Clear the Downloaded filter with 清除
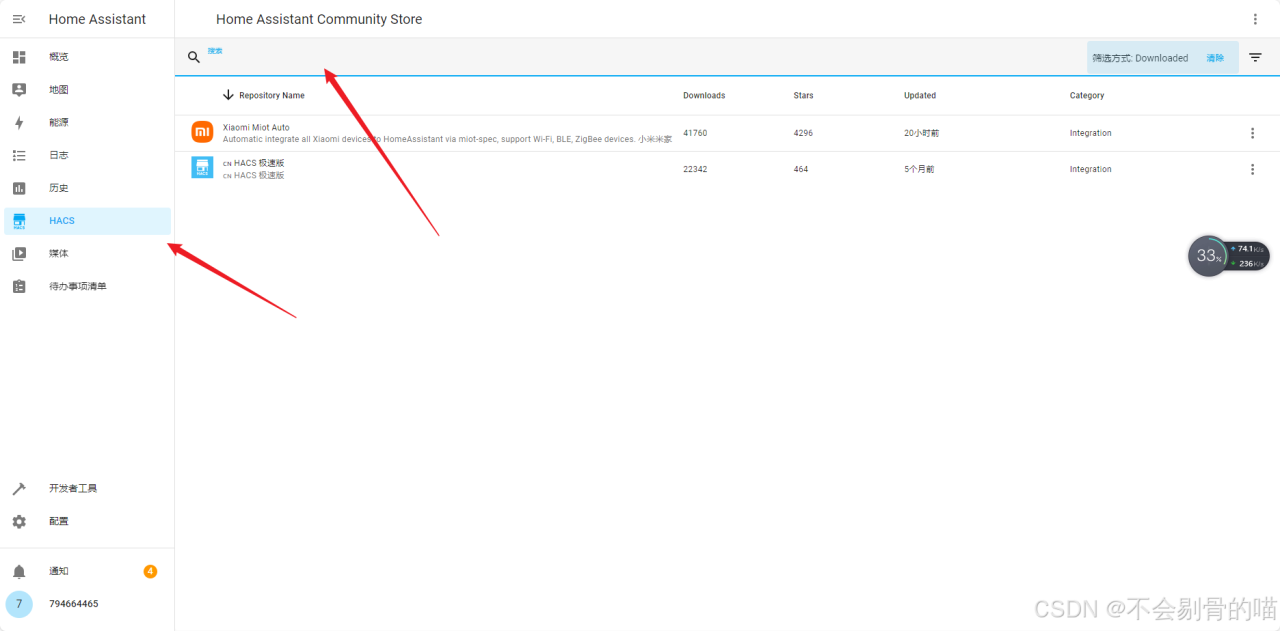This screenshot has width=1280, height=631. pyautogui.click(x=1215, y=58)
